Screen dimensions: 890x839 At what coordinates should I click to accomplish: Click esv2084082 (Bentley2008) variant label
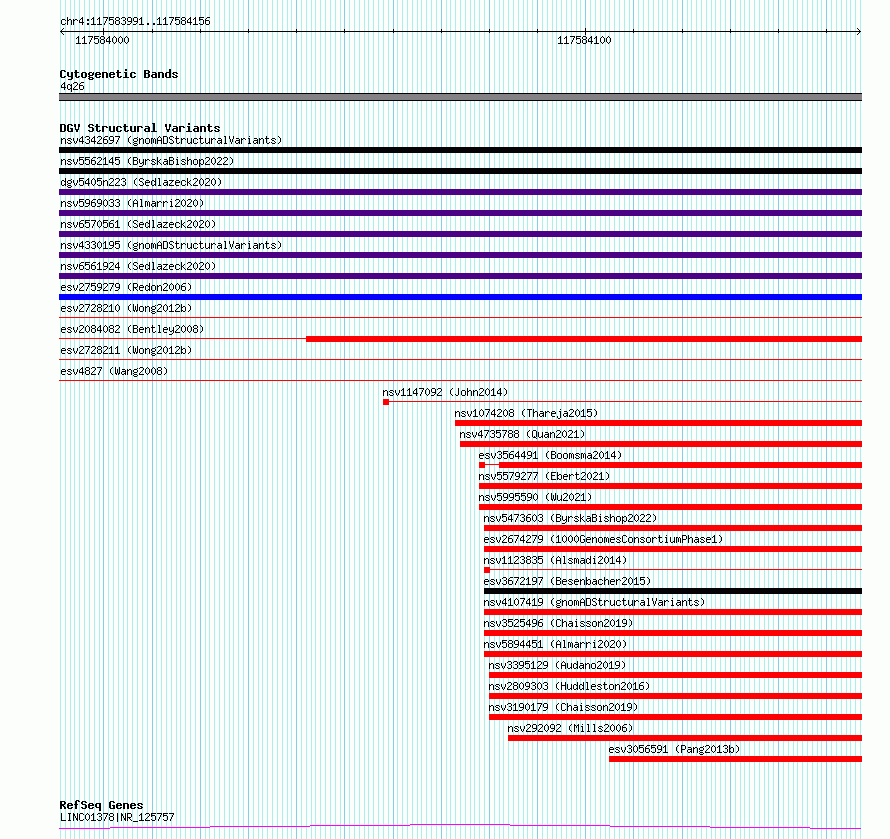pyautogui.click(x=132, y=329)
